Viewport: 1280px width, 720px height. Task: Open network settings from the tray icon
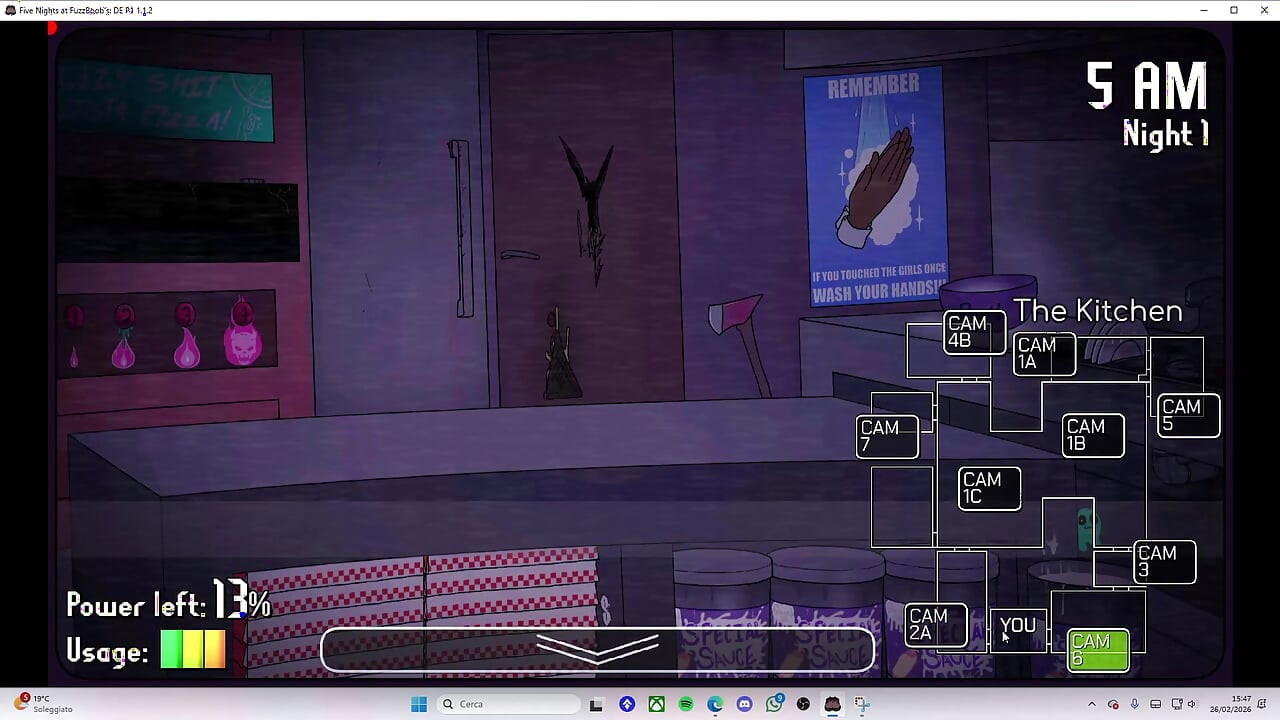click(1177, 704)
